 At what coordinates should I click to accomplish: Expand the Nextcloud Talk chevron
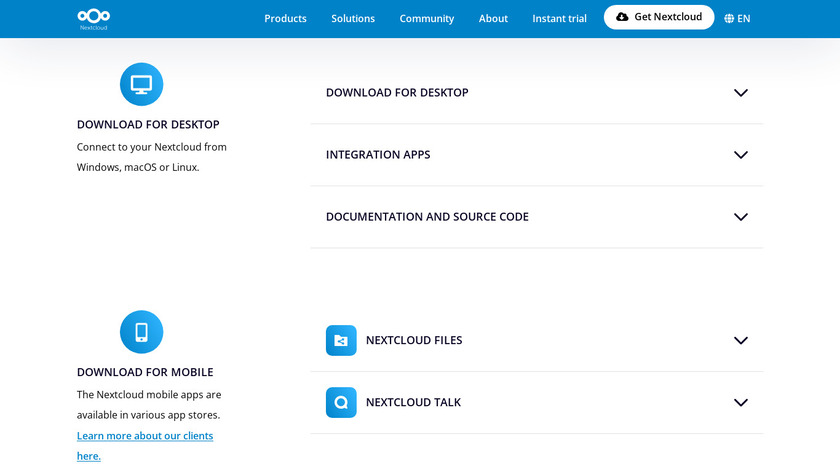tap(741, 402)
